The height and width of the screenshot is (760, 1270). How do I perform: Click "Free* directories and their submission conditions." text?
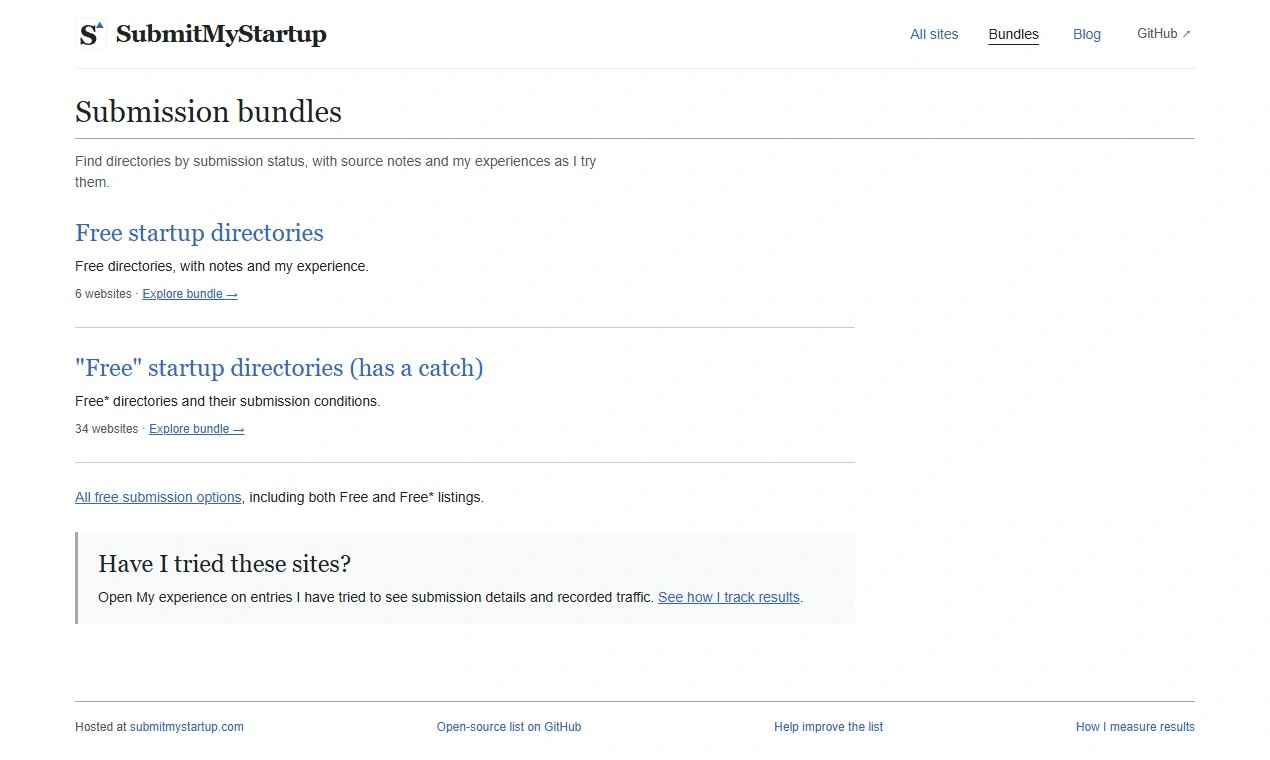[x=228, y=401]
